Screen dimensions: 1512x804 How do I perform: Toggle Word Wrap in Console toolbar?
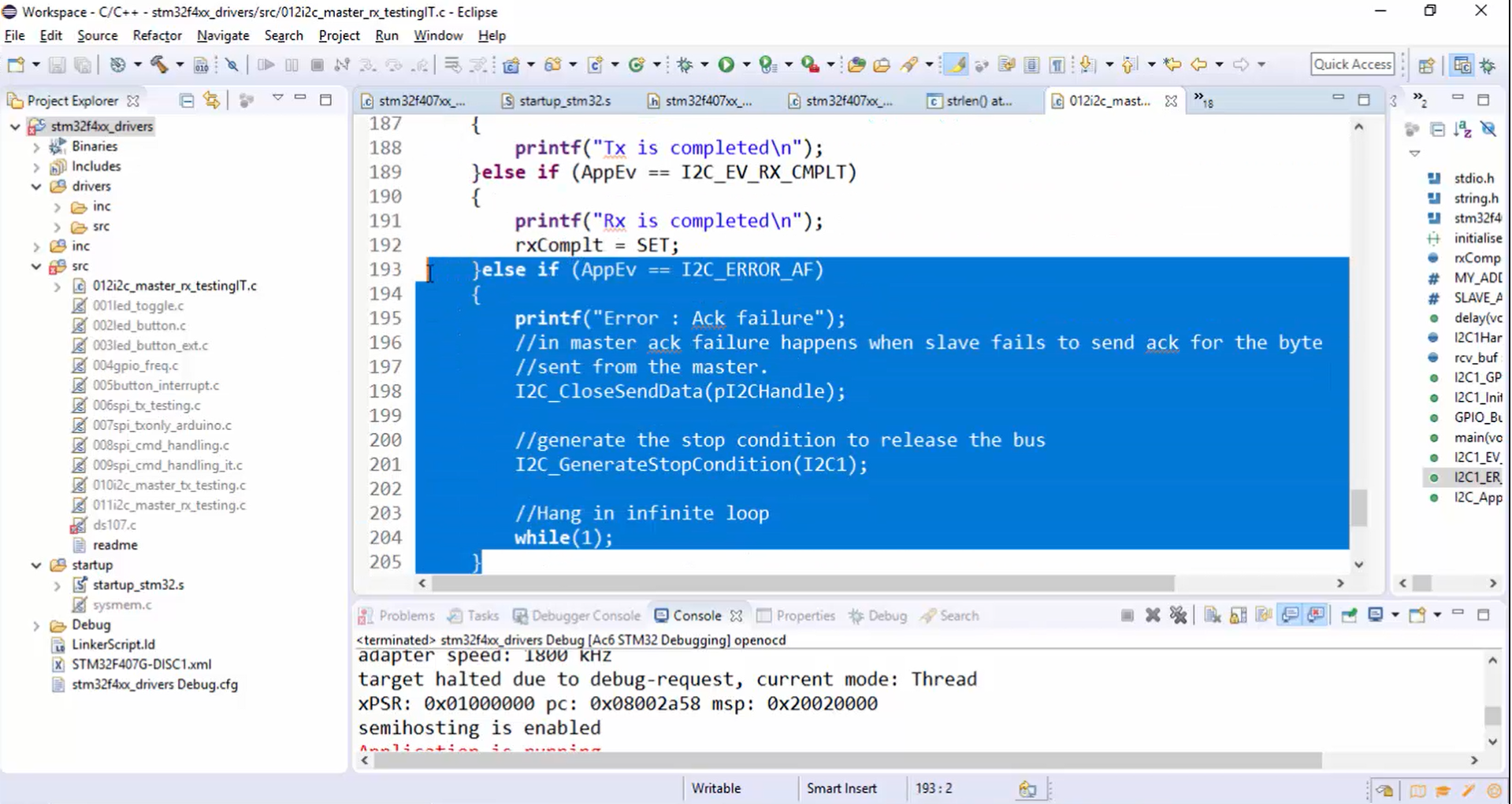point(1264,615)
